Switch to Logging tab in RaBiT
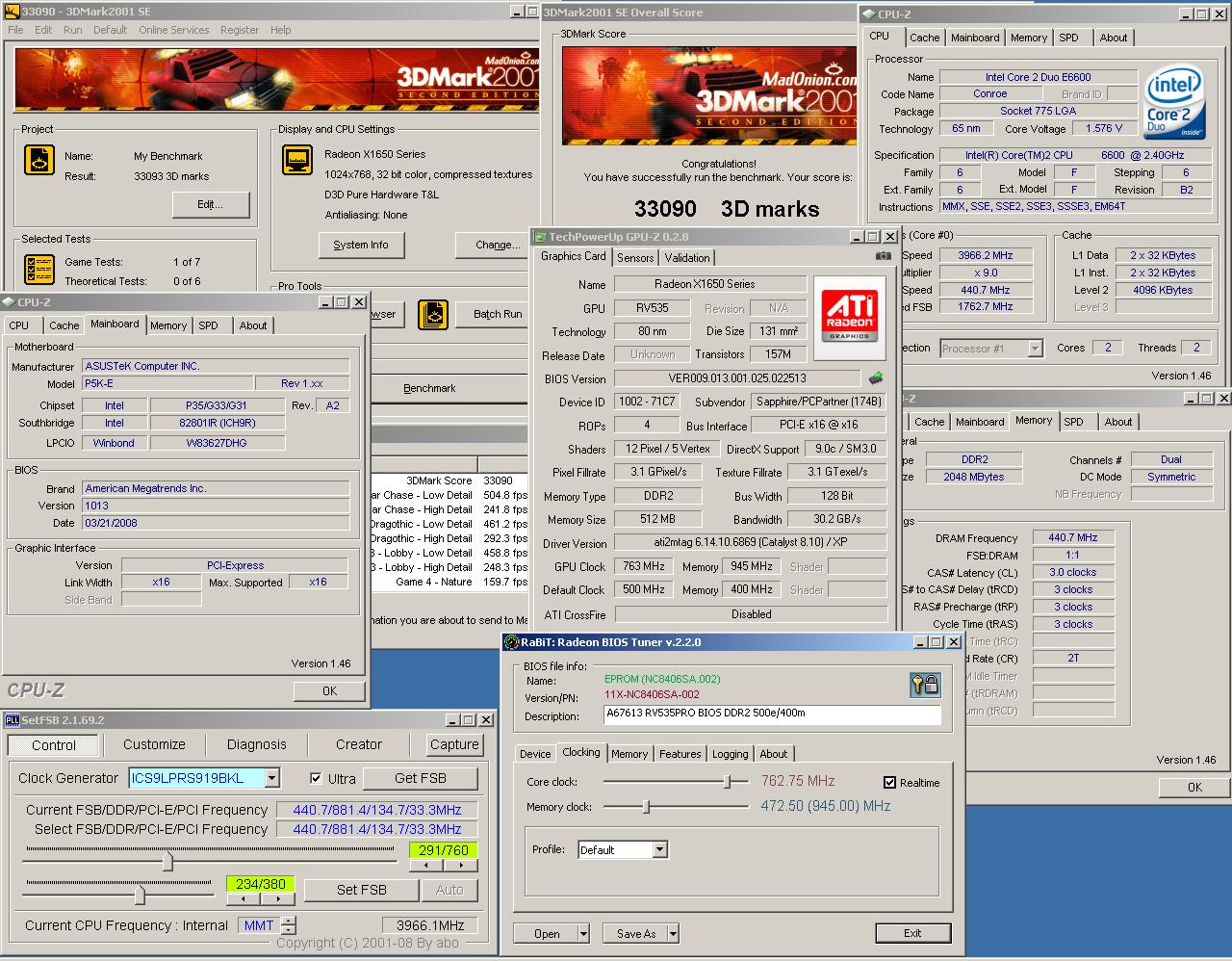Image resolution: width=1232 pixels, height=961 pixels. click(x=730, y=754)
